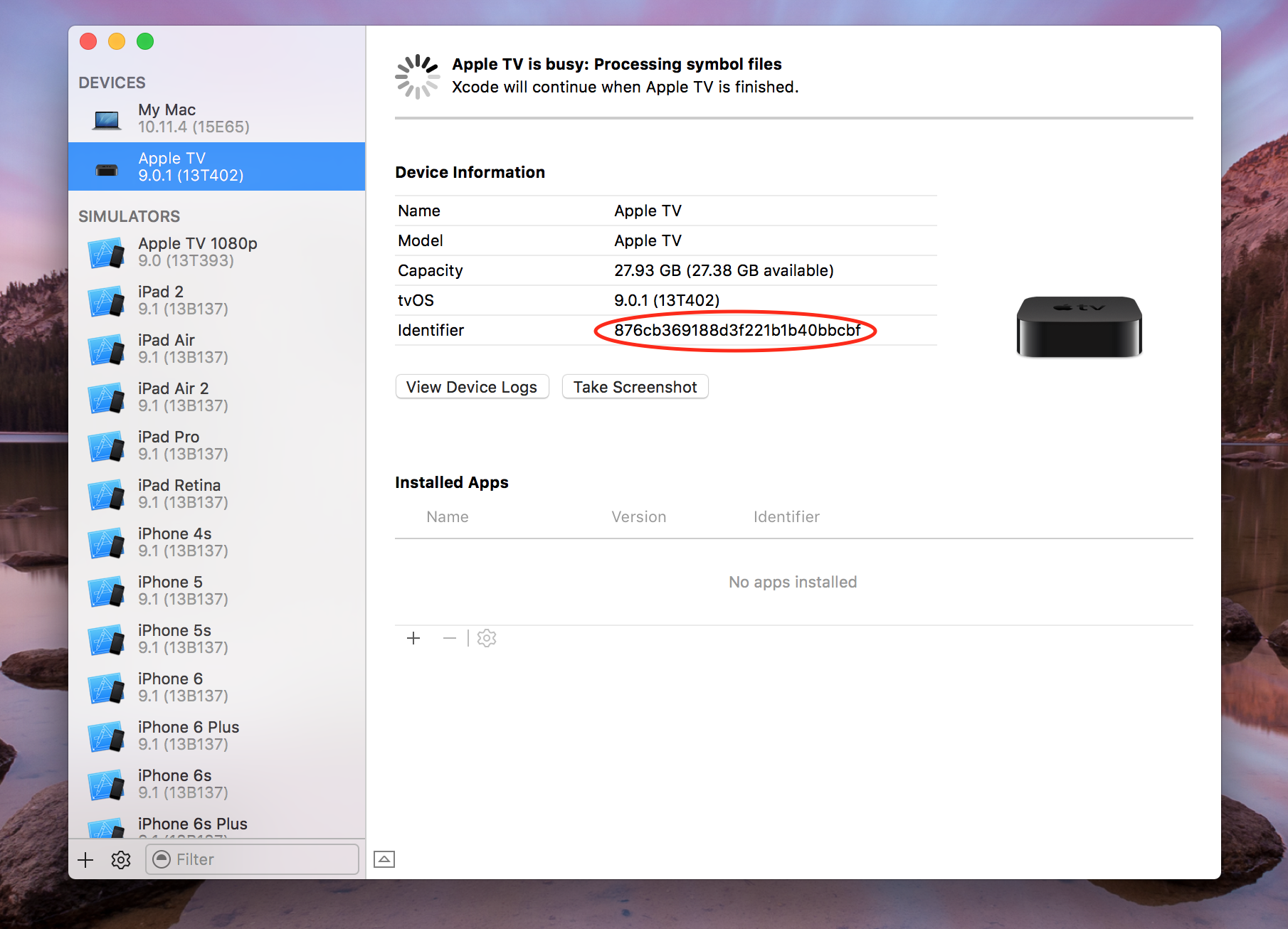The width and height of the screenshot is (1288, 929).
Task: Select the iPhone 6s Plus simulator
Action: pos(217,824)
